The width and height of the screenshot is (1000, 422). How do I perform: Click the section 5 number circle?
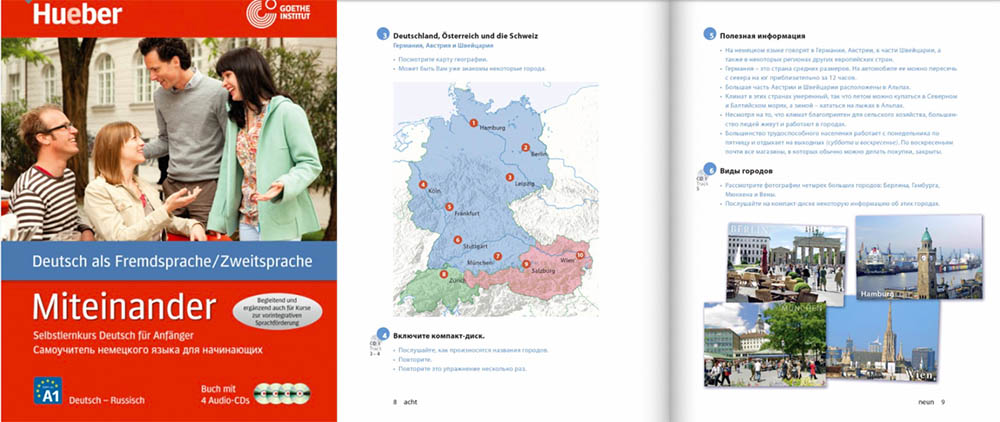[x=709, y=34]
